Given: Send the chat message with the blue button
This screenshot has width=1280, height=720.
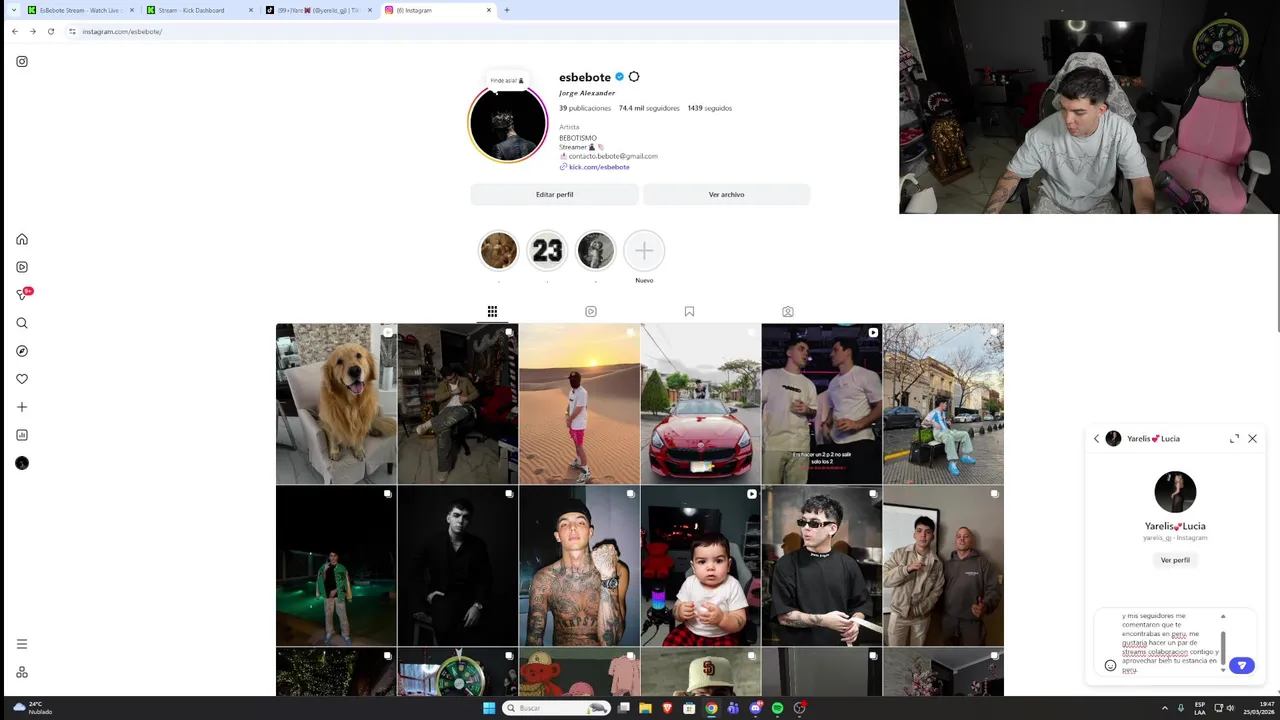Looking at the screenshot, I should click(x=1241, y=665).
